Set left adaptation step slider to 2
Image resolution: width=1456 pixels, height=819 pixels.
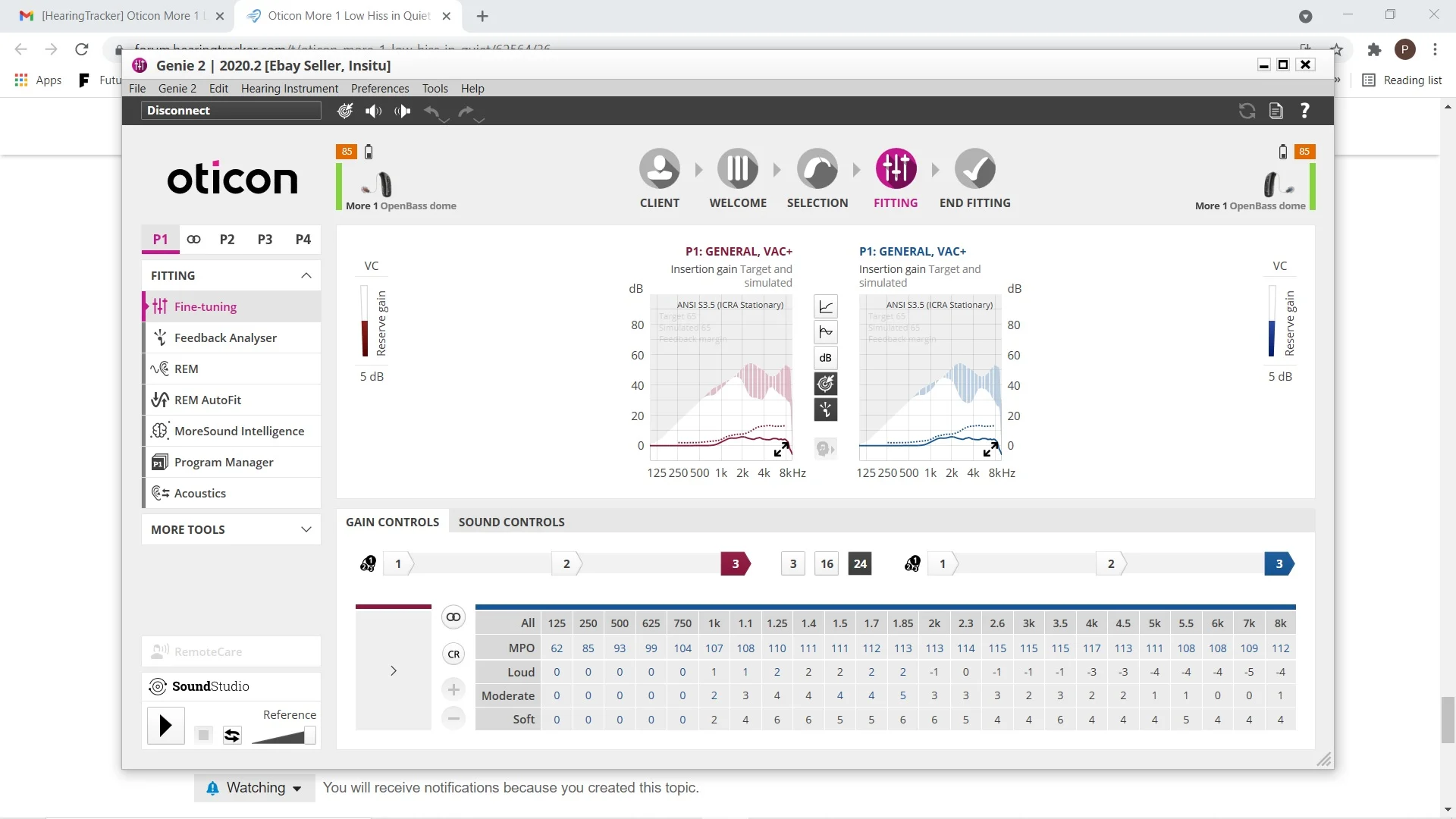click(567, 564)
